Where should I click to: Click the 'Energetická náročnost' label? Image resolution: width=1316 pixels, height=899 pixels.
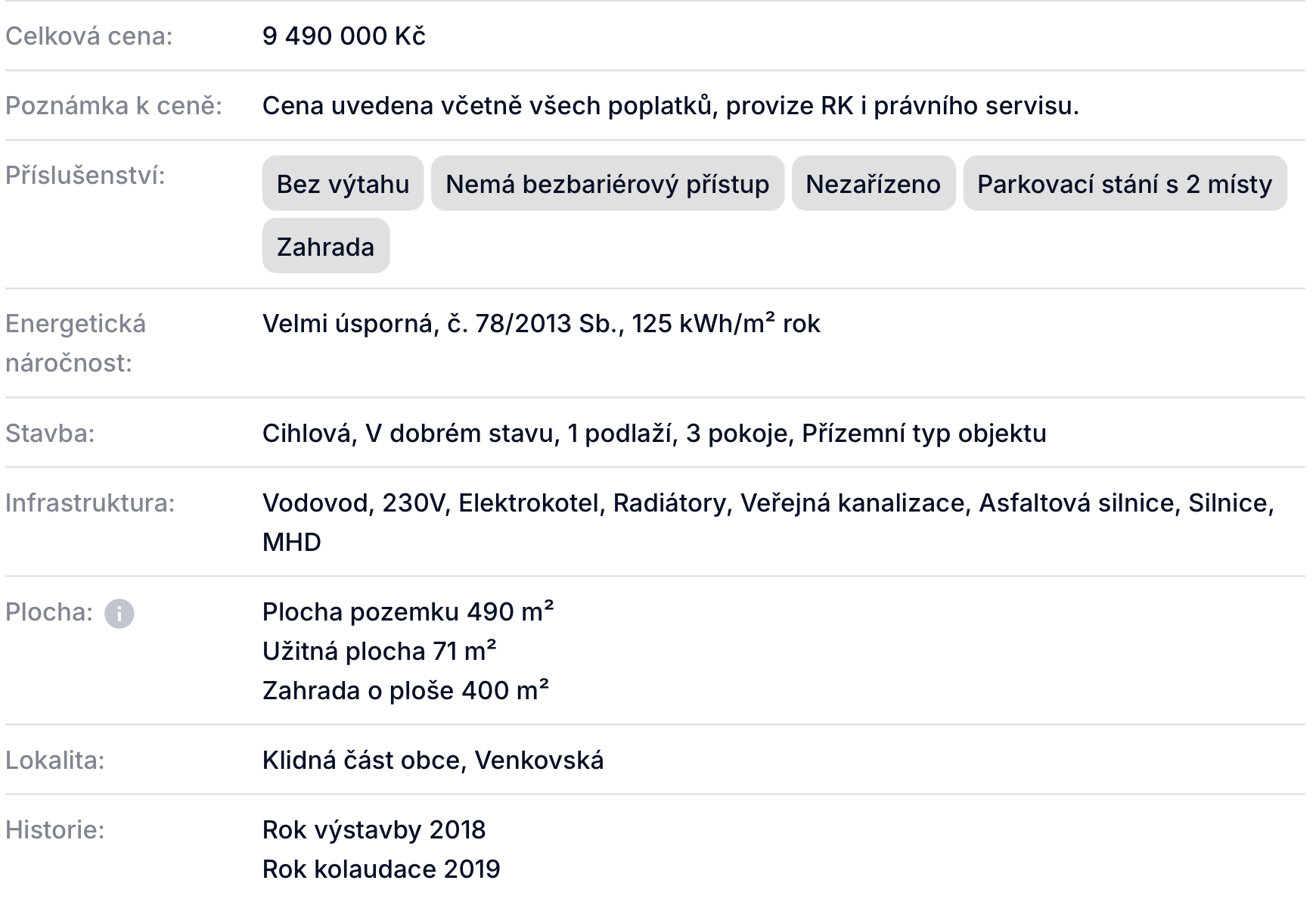coord(76,344)
